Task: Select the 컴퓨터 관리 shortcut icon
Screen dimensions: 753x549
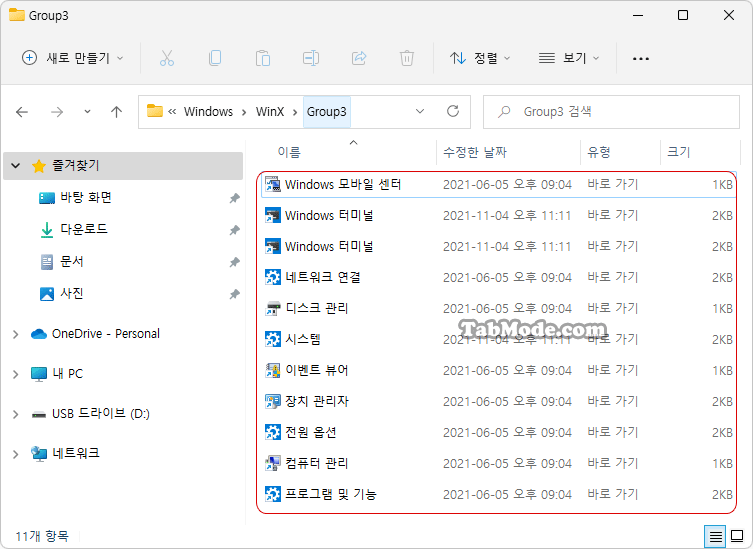Action: (x=273, y=463)
